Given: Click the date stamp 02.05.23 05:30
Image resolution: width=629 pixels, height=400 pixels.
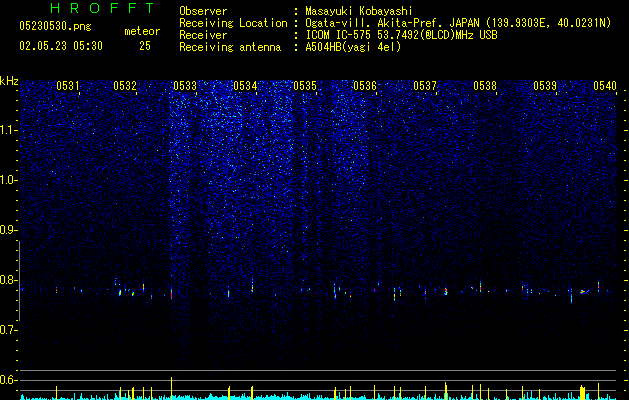Looking at the screenshot, I should (61, 46).
